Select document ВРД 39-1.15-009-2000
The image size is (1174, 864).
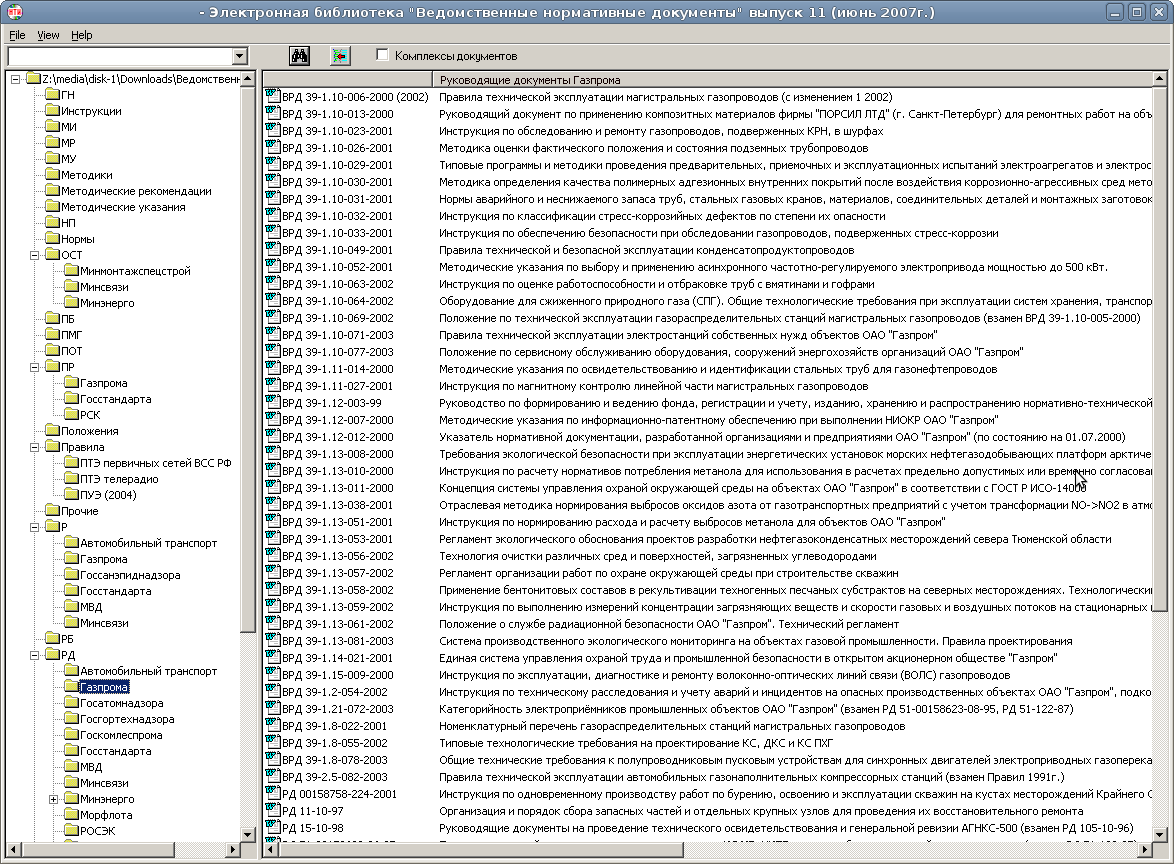coord(338,675)
